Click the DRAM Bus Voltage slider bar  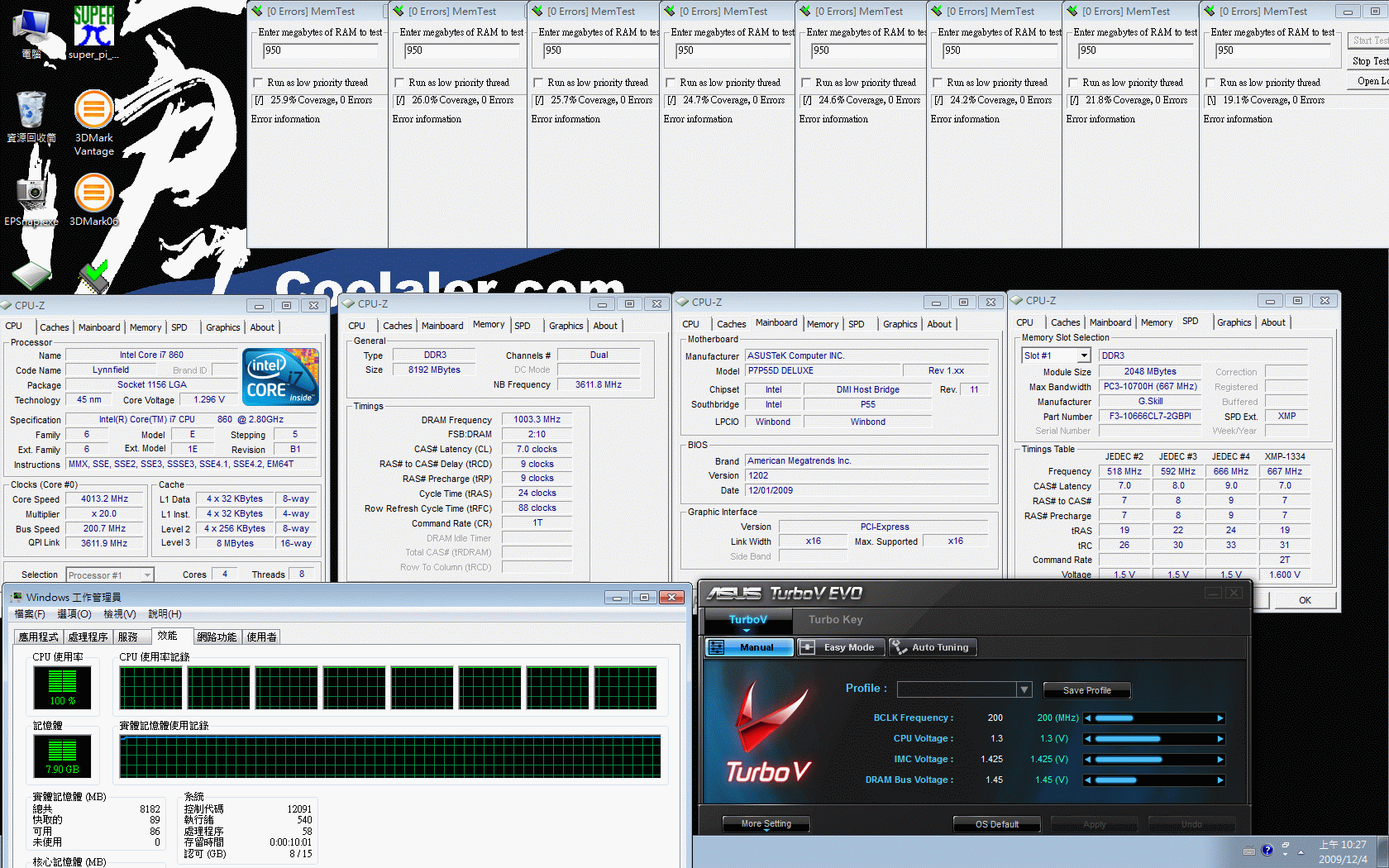click(1154, 780)
